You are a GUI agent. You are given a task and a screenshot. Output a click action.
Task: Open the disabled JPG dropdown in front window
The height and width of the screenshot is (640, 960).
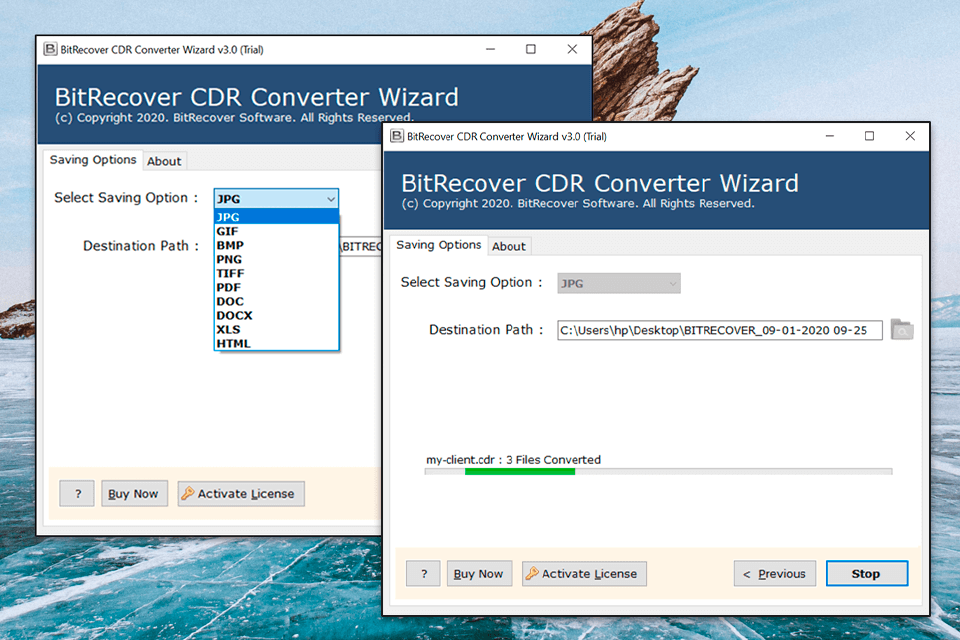[618, 283]
